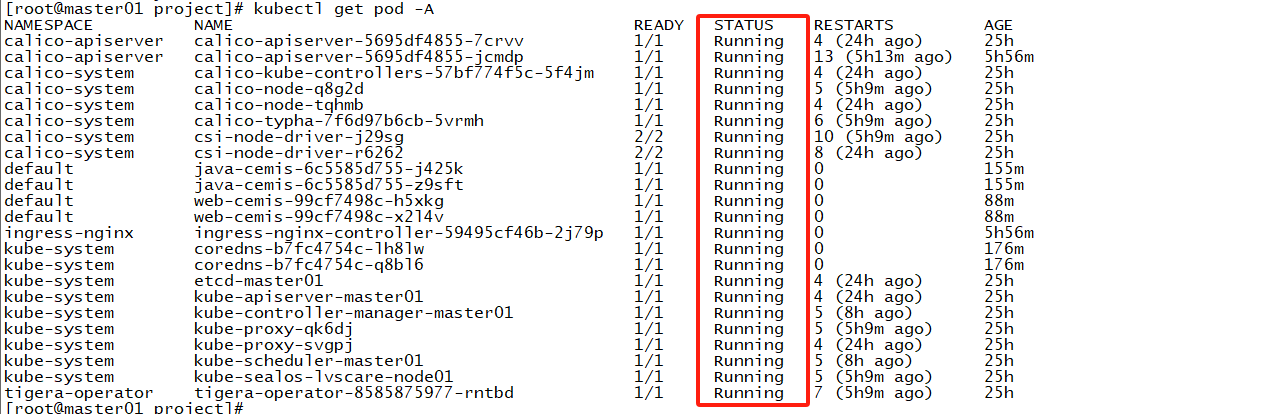Select pod tigera-operator-8585875977-rntbd

[x=354, y=393]
